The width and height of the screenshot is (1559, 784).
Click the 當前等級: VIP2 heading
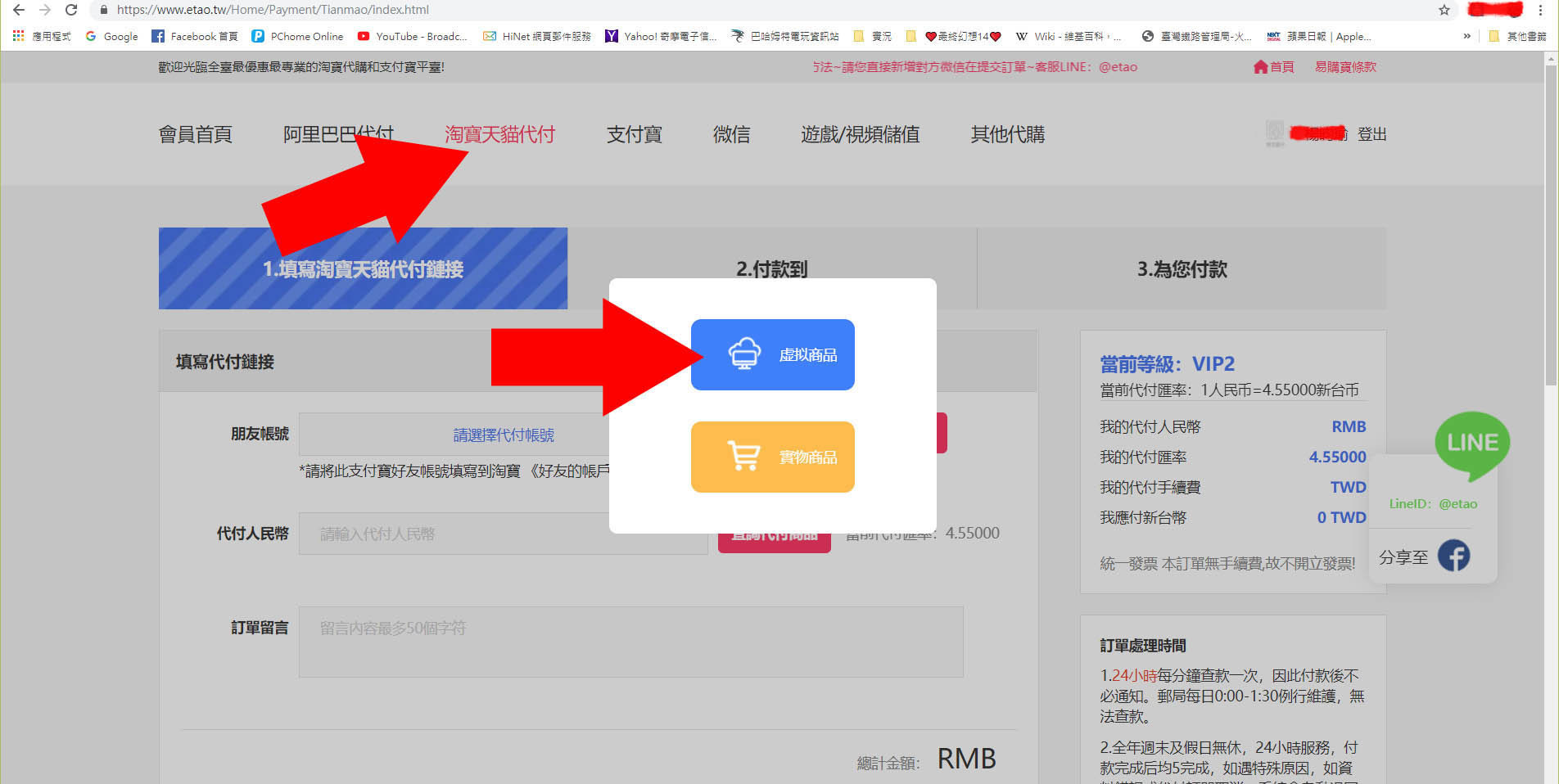click(1167, 364)
